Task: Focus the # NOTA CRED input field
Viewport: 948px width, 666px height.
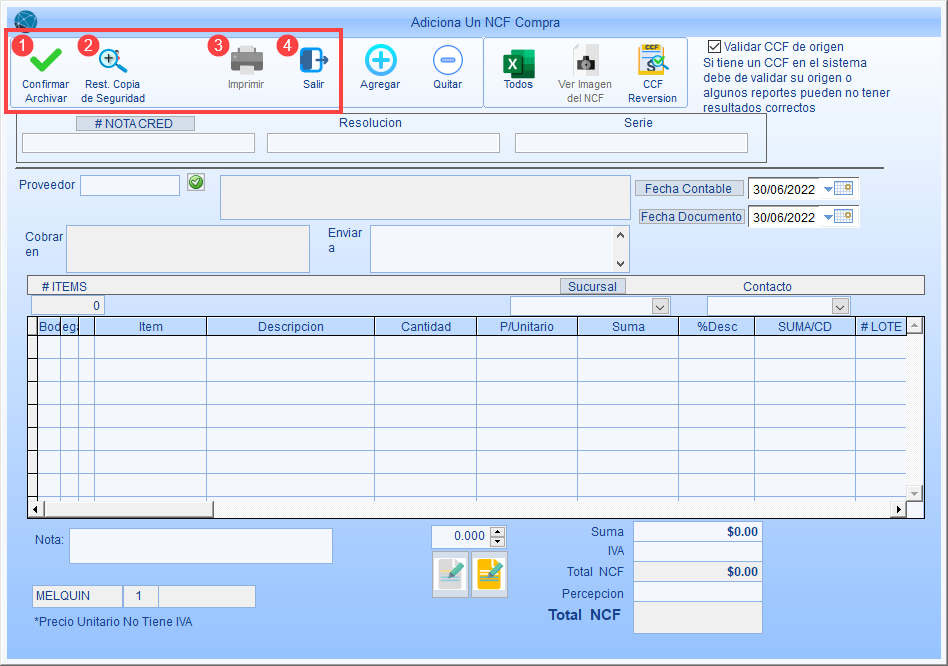Action: pyautogui.click(x=138, y=143)
